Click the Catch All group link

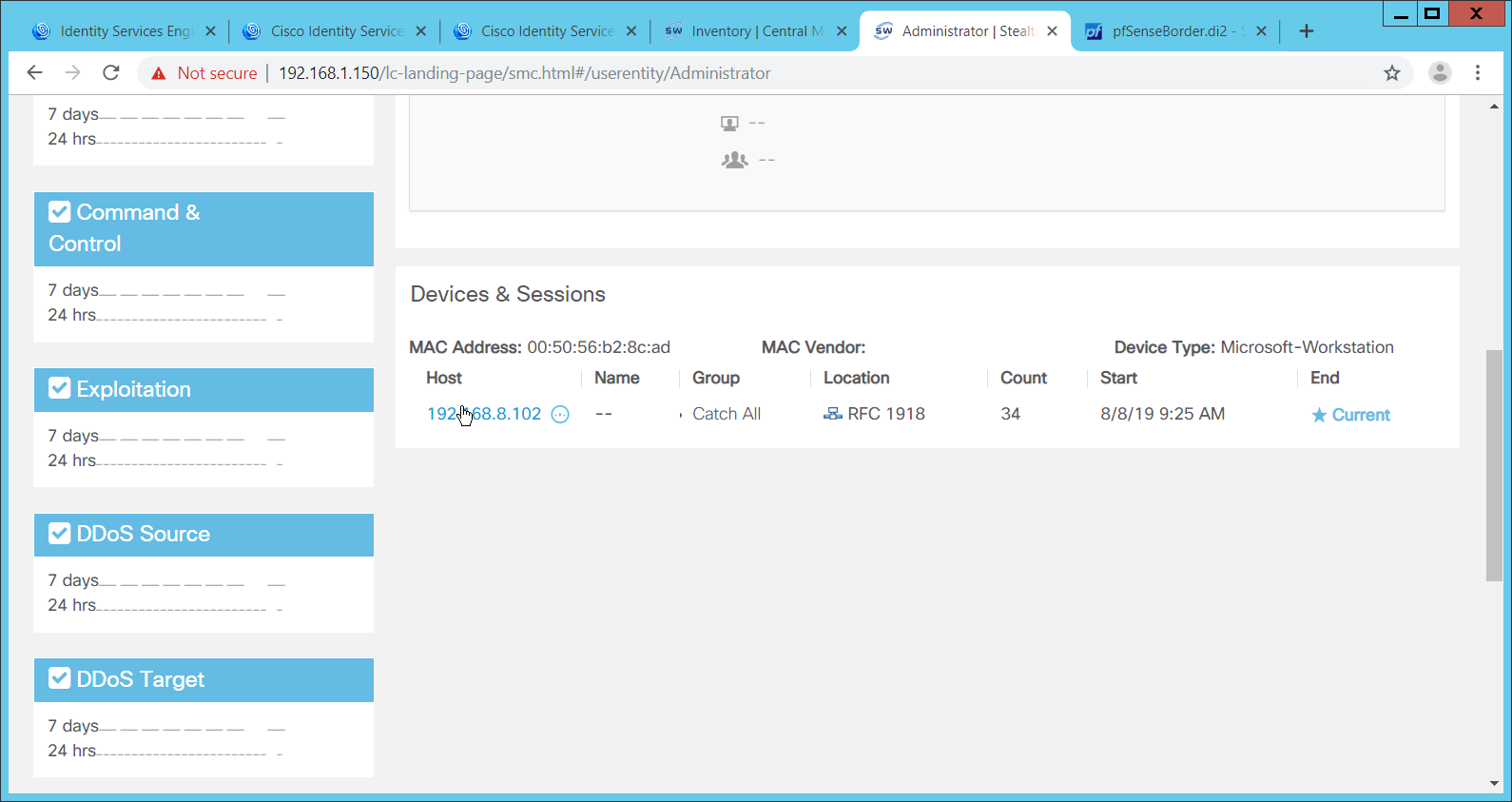pyautogui.click(x=727, y=414)
